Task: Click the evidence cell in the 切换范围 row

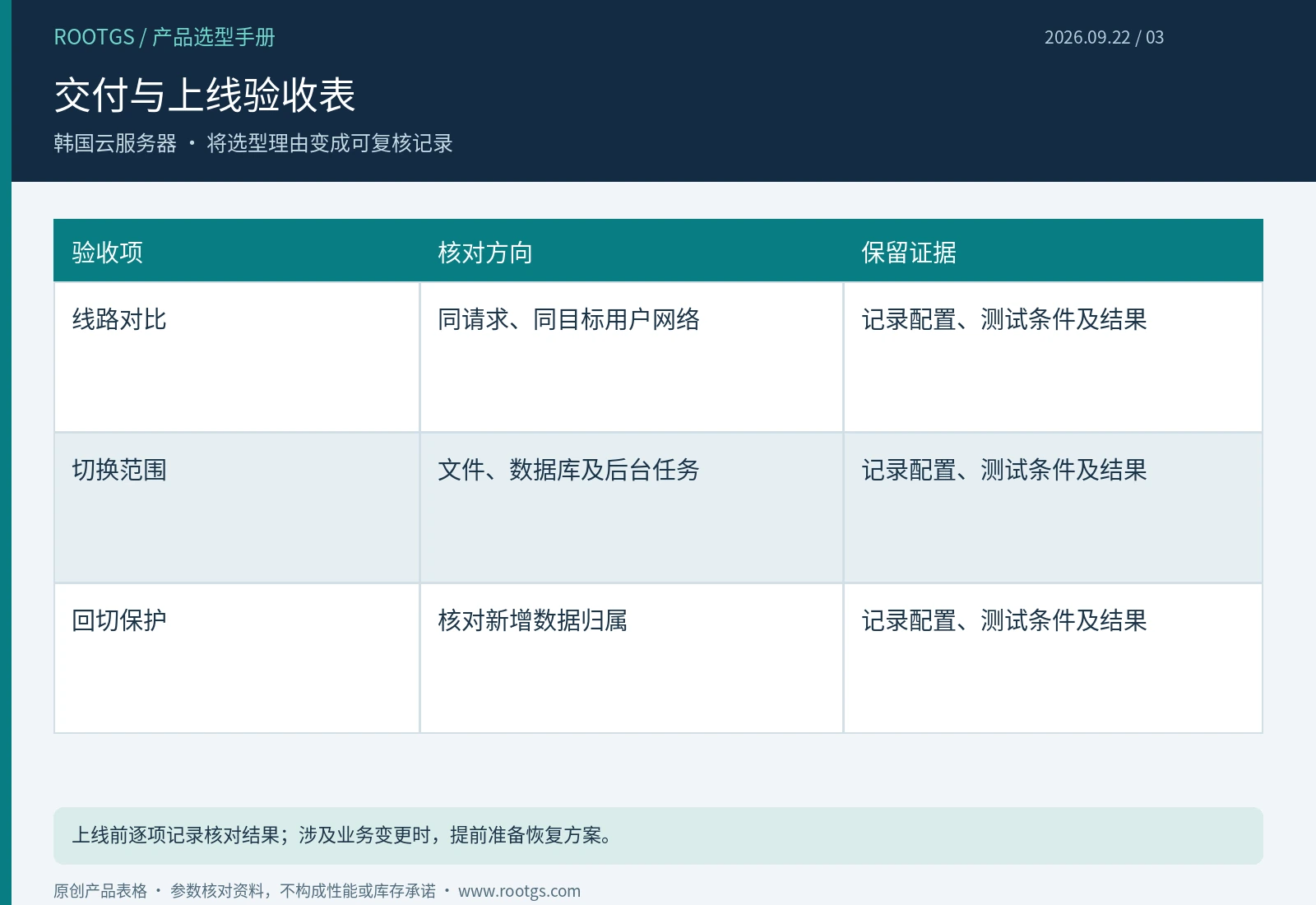Action: pyautogui.click(x=1053, y=508)
